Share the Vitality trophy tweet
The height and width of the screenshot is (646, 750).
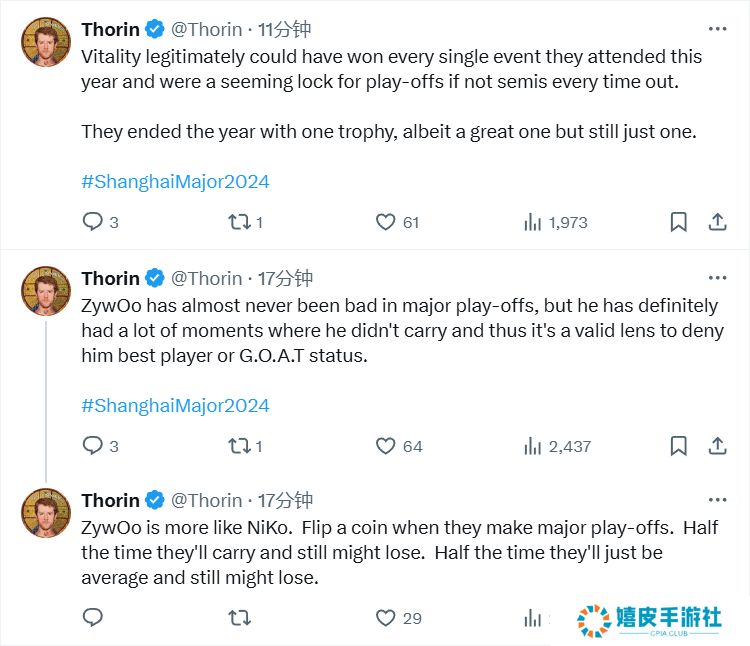click(717, 222)
